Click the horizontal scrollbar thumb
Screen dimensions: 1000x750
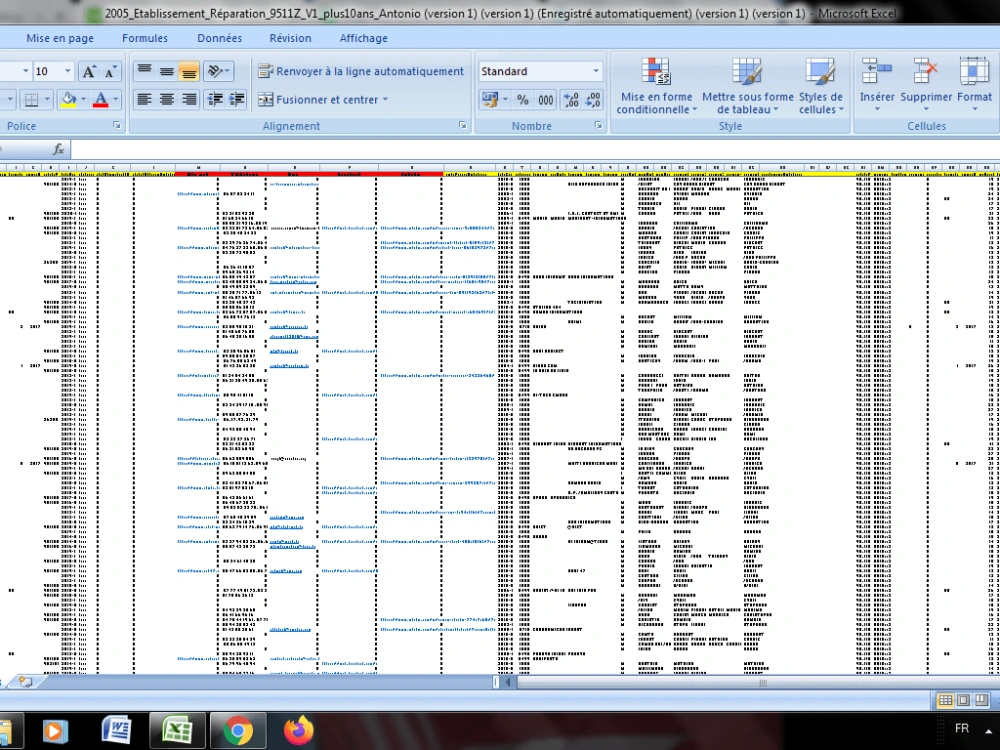coord(762,682)
